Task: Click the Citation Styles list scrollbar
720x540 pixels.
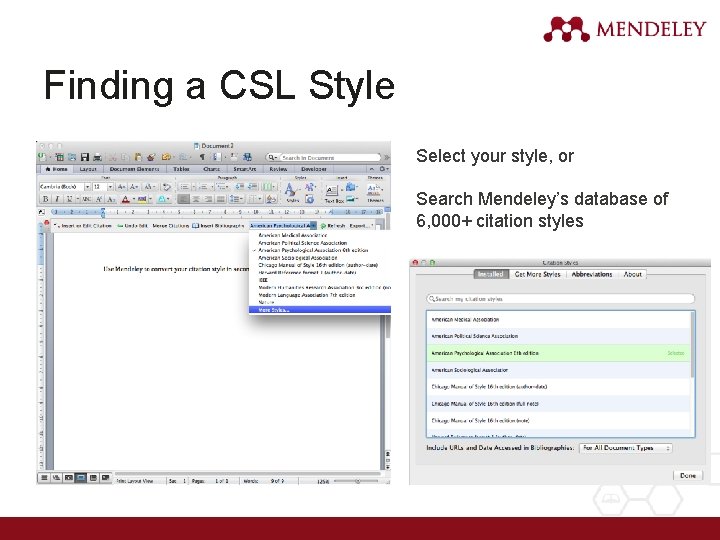Action: coord(692,344)
